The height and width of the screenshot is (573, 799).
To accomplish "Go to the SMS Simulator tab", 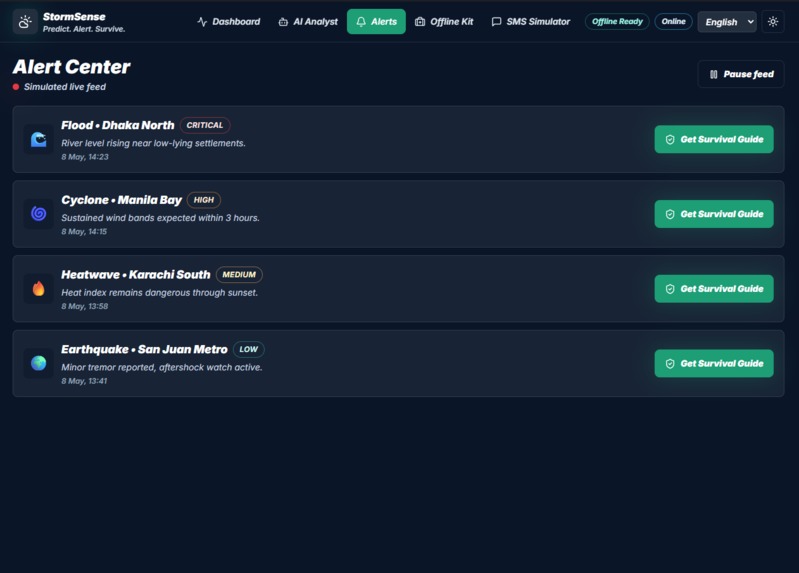I will click(530, 21).
